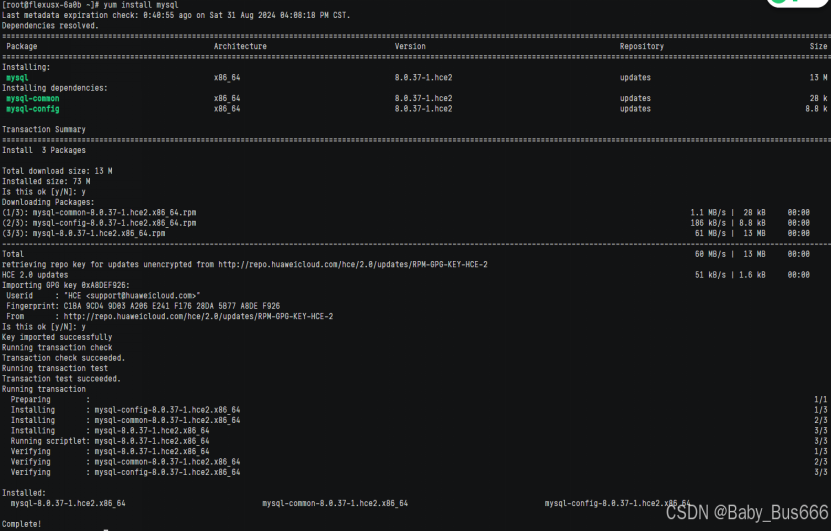Image resolution: width=831 pixels, height=531 pixels.
Task: Click the "Repository" column header
Action: pos(642,46)
